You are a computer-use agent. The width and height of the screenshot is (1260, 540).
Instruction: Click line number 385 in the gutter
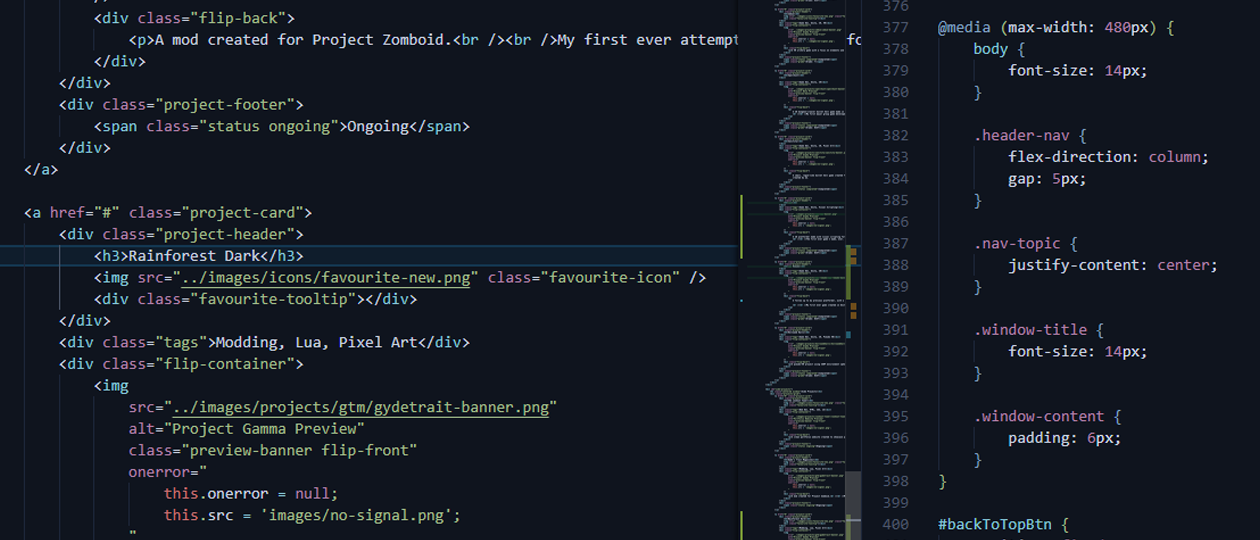[896, 200]
